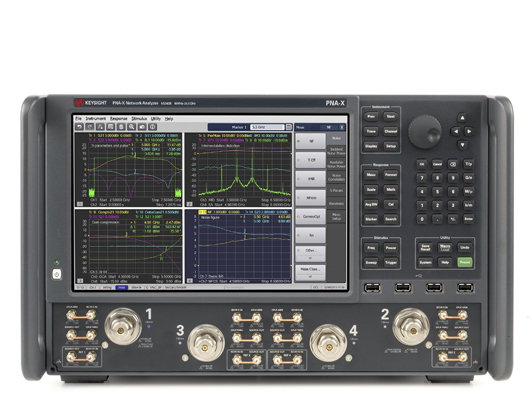Click the right arrow navigation key
Viewport: 532px width, 416px height.
coord(469,131)
